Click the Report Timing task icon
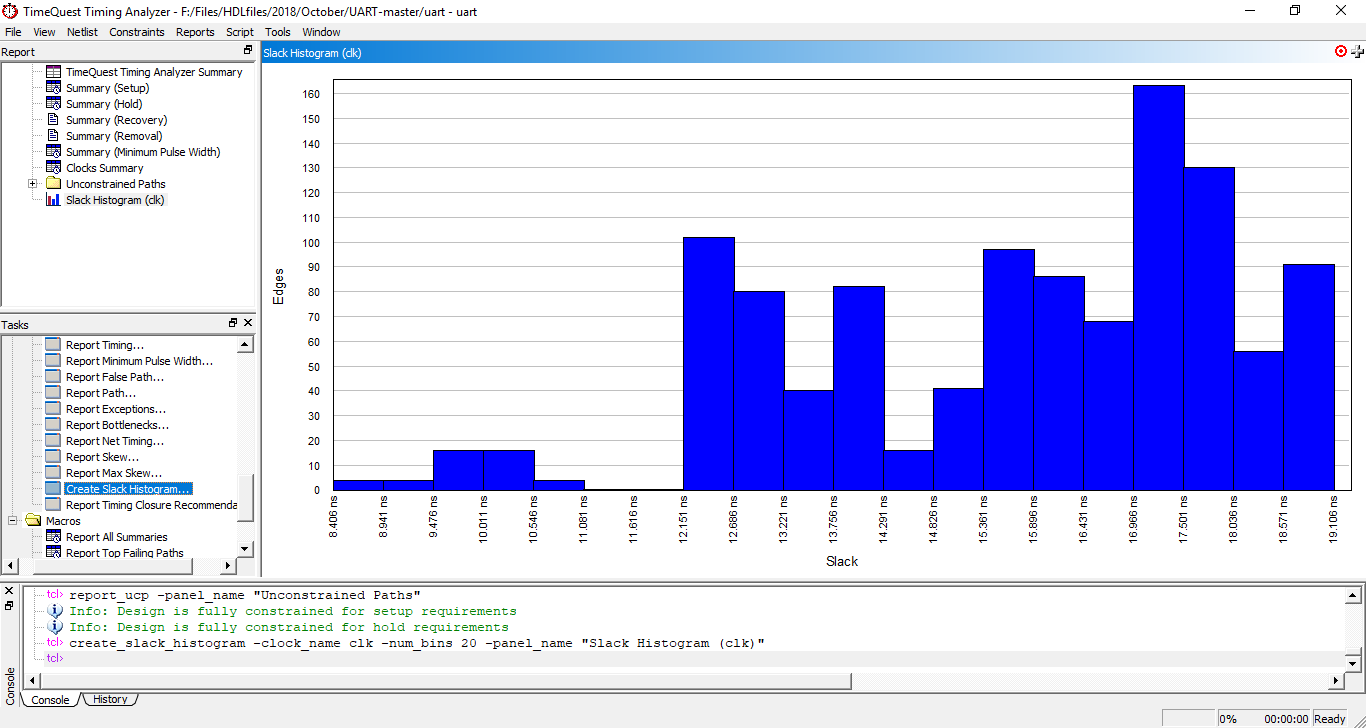This screenshot has height=728, width=1366. pos(53,345)
